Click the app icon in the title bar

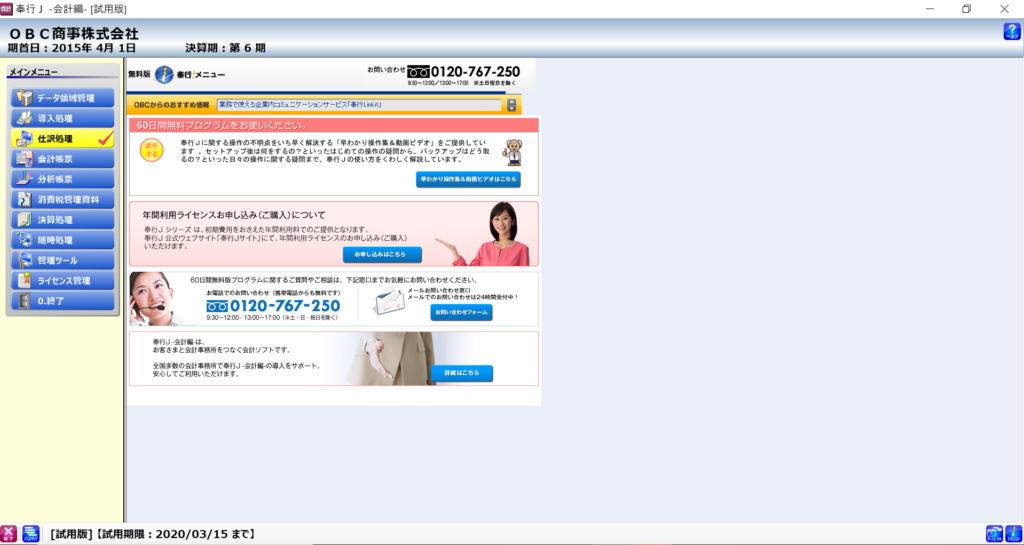7,9
